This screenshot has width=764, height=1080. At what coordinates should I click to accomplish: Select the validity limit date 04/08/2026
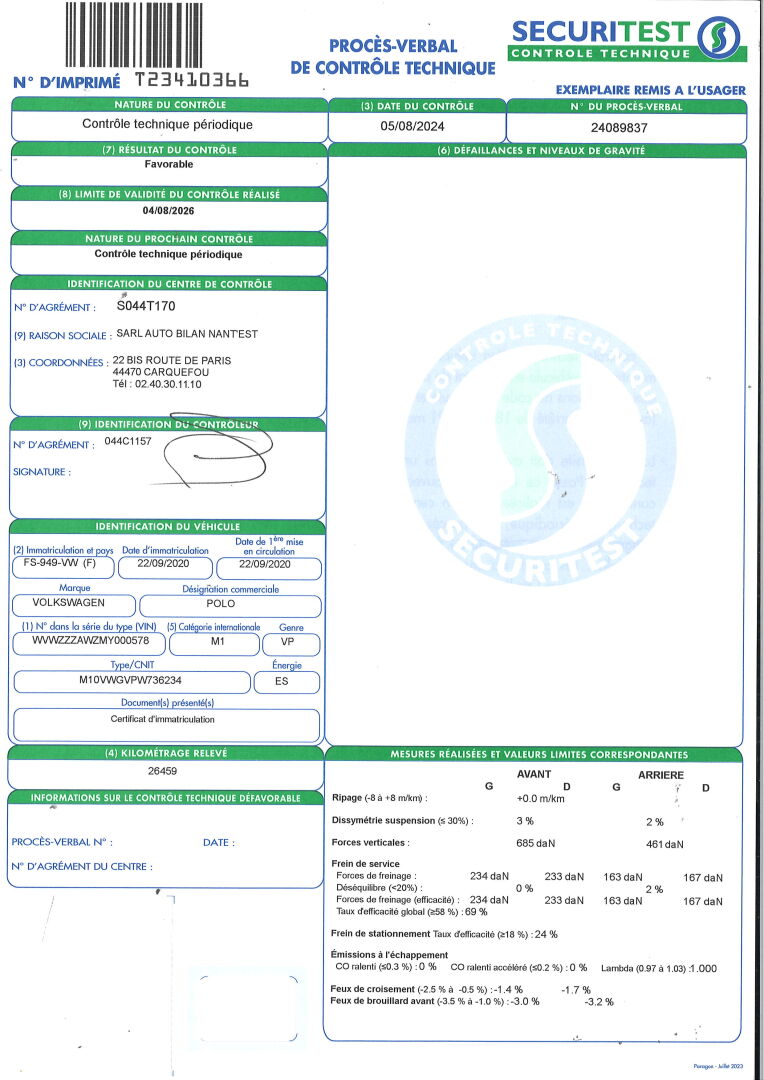coord(168,211)
